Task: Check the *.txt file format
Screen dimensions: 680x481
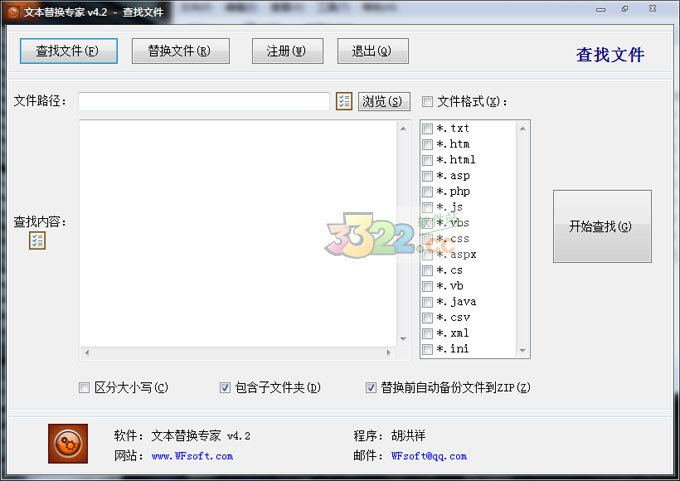Action: [427, 128]
